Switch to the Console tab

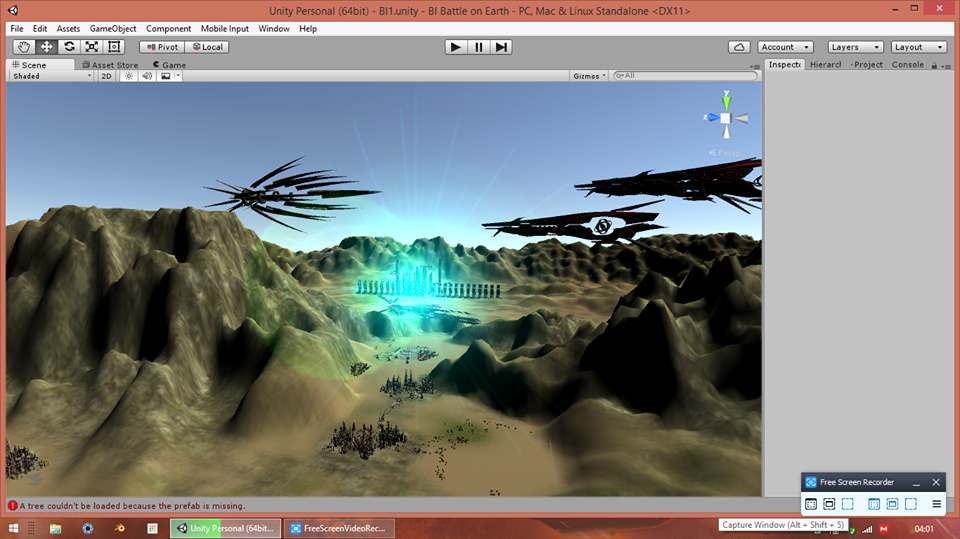pyautogui.click(x=907, y=65)
